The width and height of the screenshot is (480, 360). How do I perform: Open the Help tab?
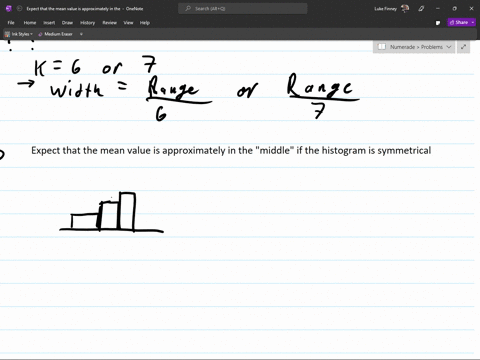click(145, 23)
